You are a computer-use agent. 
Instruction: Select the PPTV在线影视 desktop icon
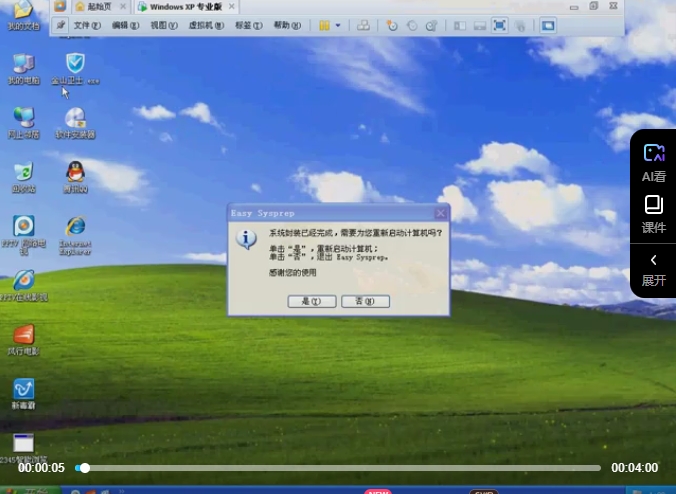(x=23, y=285)
